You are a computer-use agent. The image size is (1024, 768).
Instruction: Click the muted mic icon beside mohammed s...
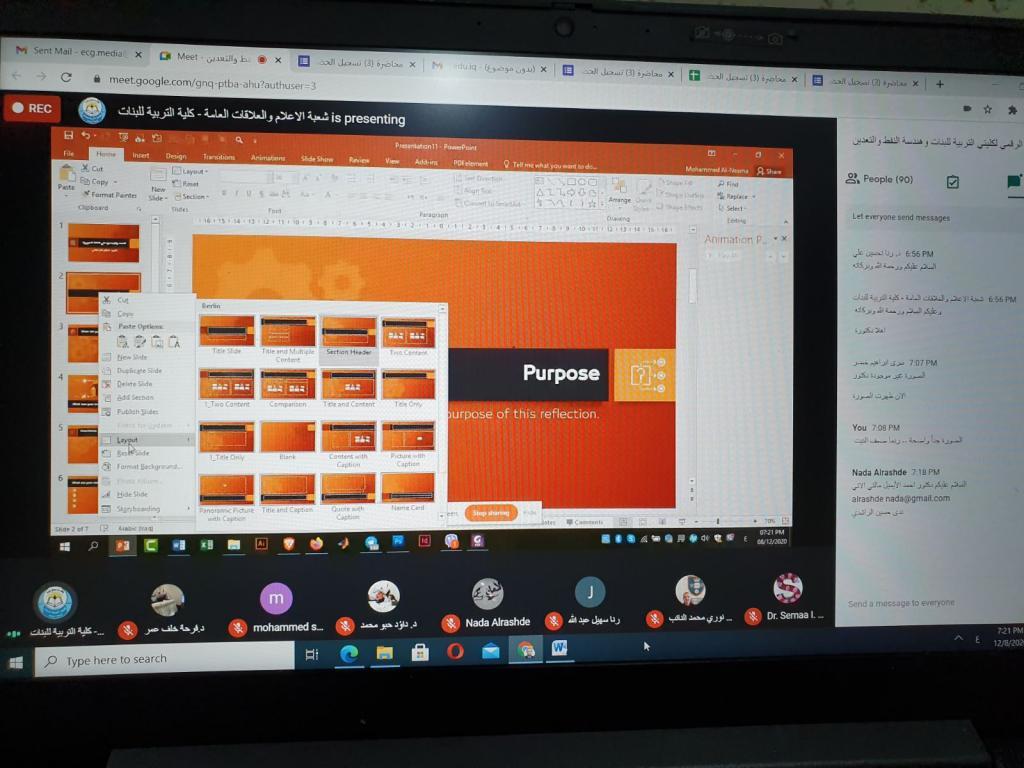pos(238,627)
